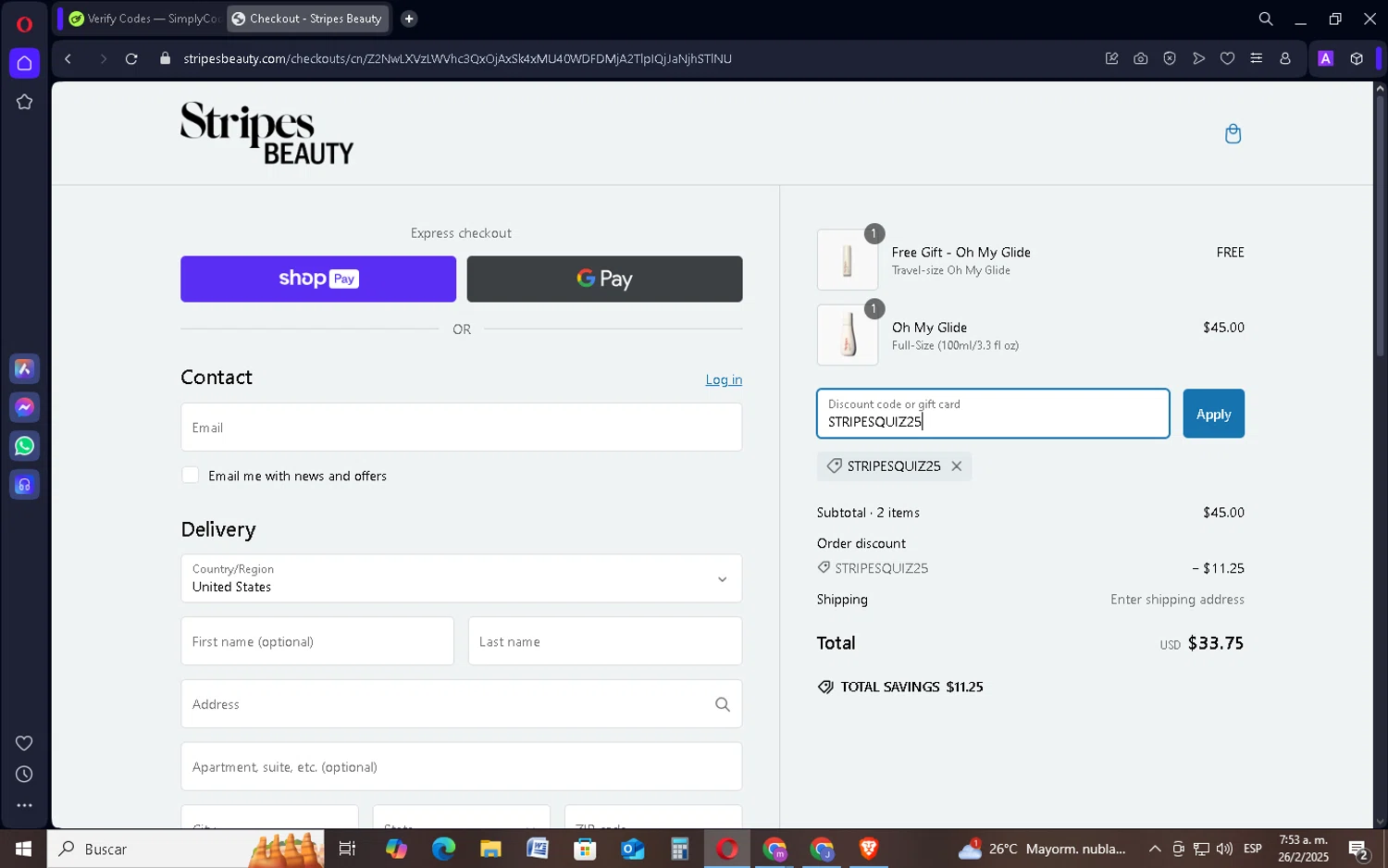
Task: Focus the Email input field
Action: 461,428
